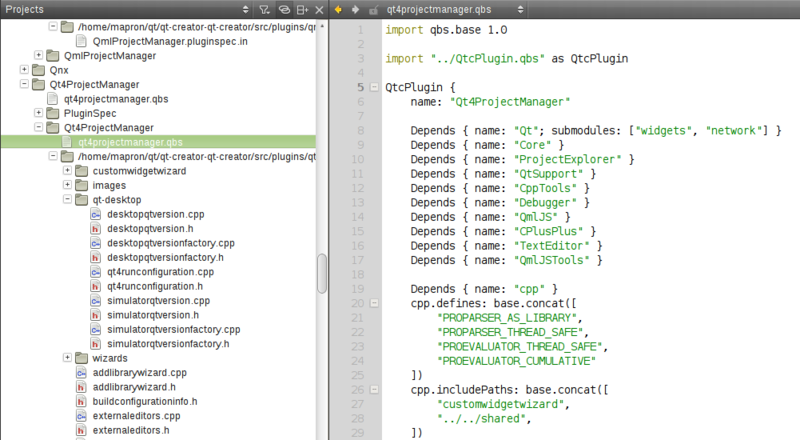The width and height of the screenshot is (800, 440).
Task: Click line number 19 in the gutter
Action: (358, 289)
